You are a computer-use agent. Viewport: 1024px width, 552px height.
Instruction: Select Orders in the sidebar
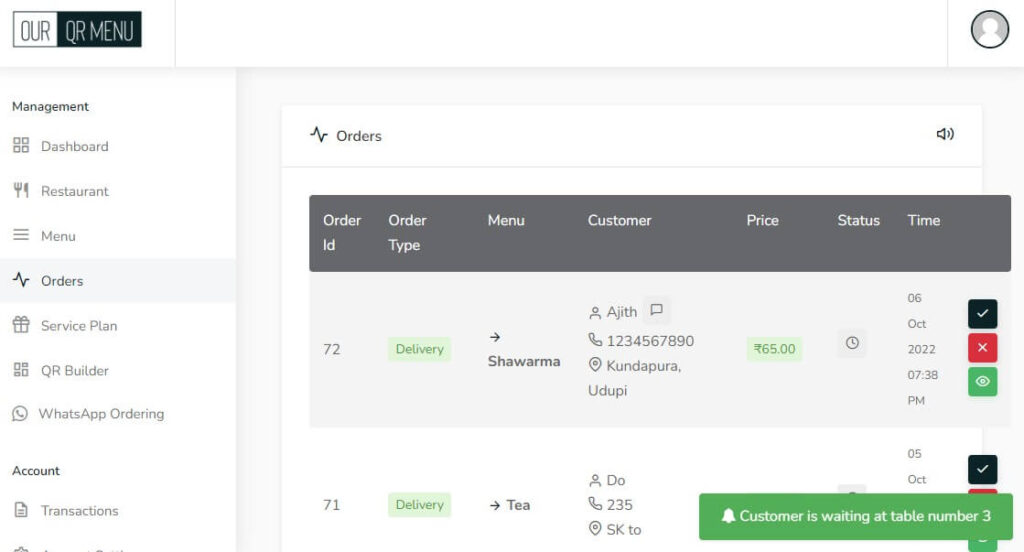tap(62, 281)
